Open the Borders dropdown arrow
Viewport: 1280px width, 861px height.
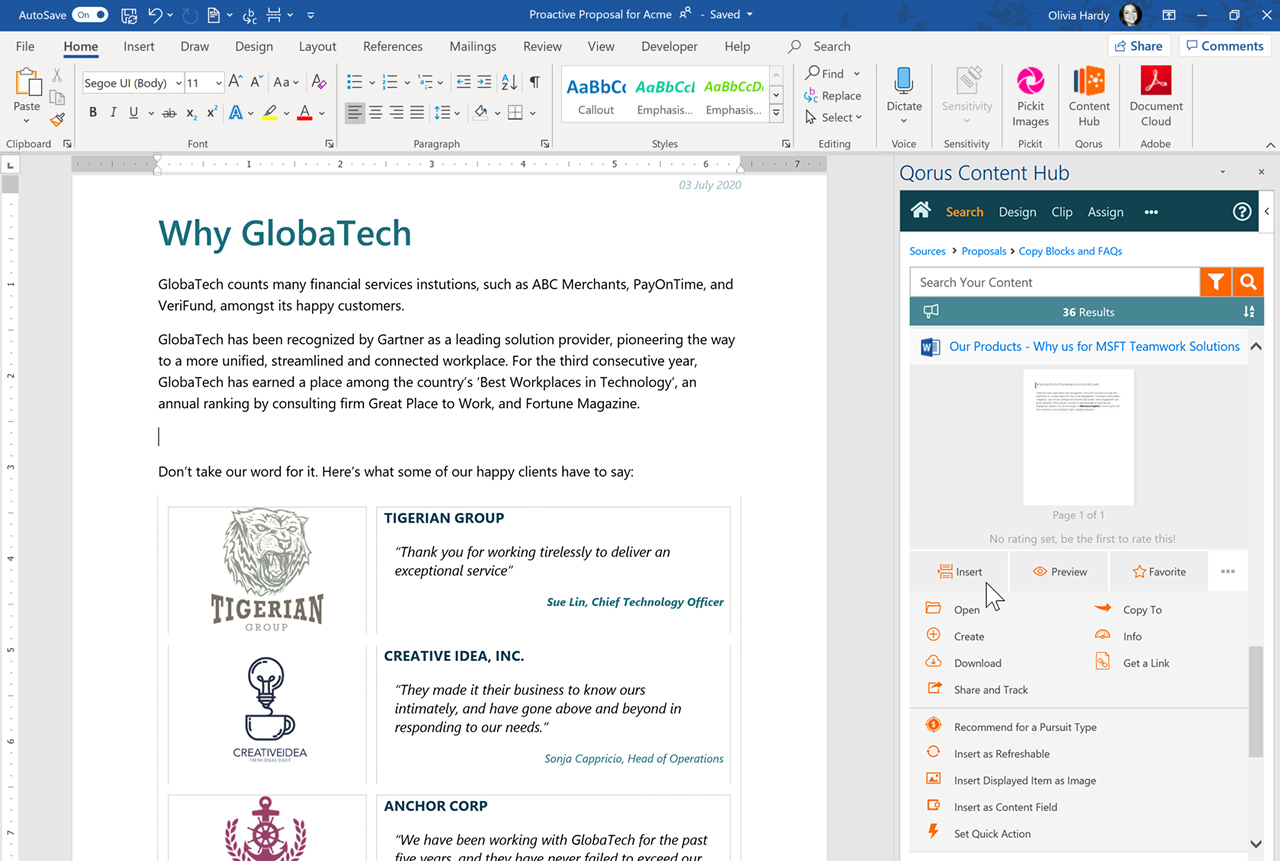533,113
